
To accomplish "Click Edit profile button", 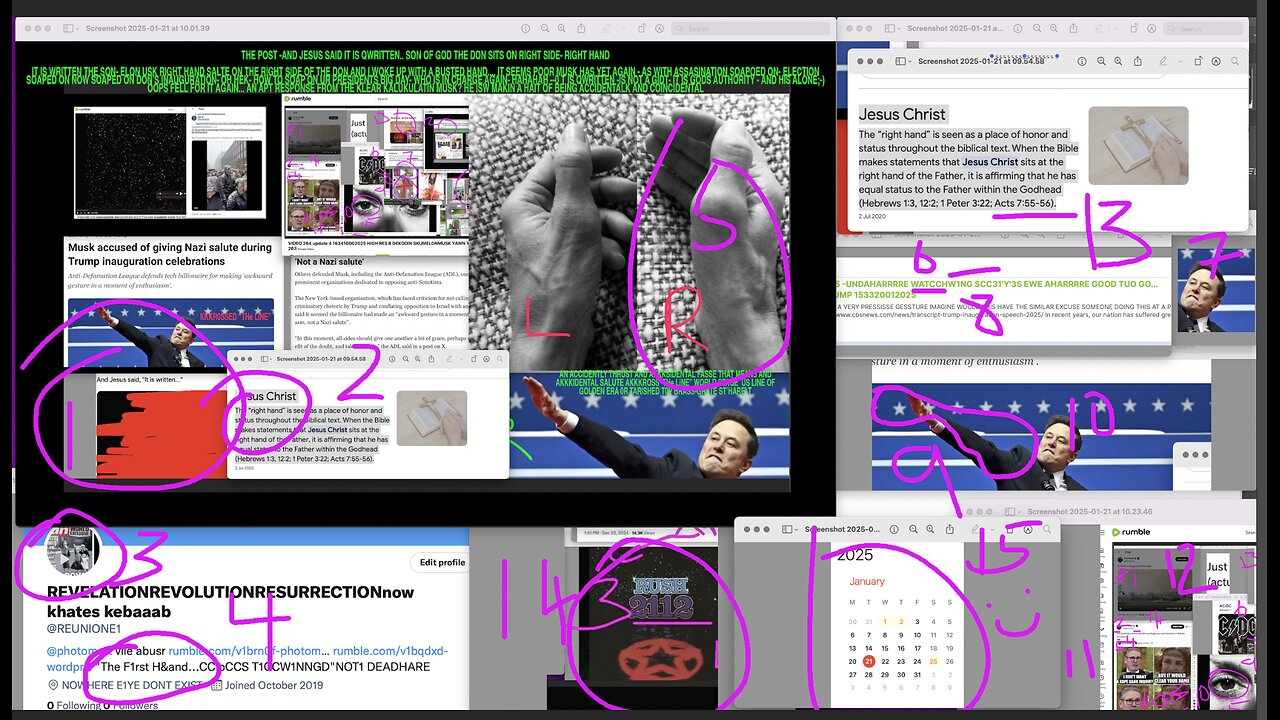I will click(x=442, y=562).
